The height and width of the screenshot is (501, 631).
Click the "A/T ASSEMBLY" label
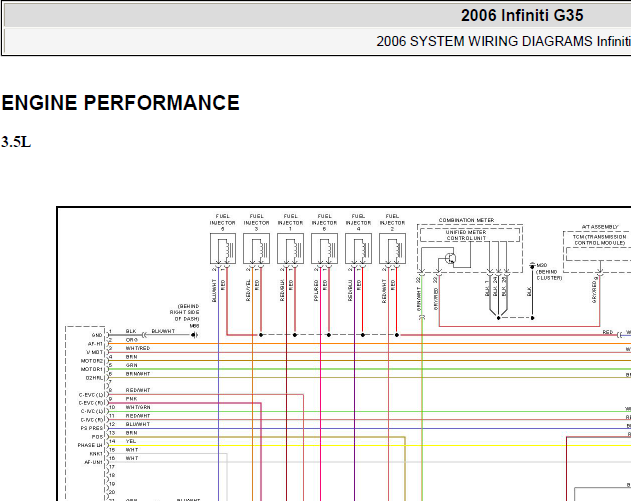click(600, 227)
